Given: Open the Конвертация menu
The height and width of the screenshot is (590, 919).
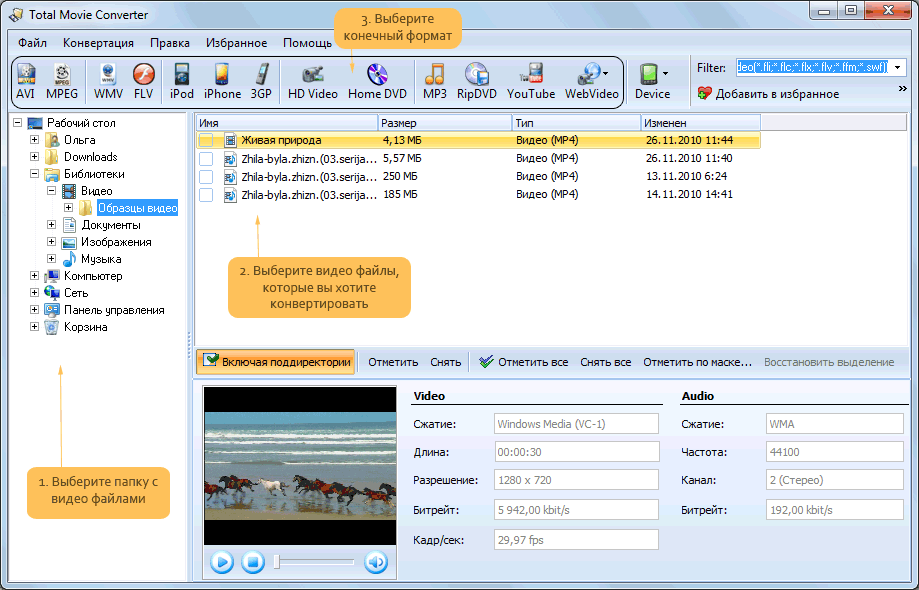Looking at the screenshot, I should click(x=98, y=43).
